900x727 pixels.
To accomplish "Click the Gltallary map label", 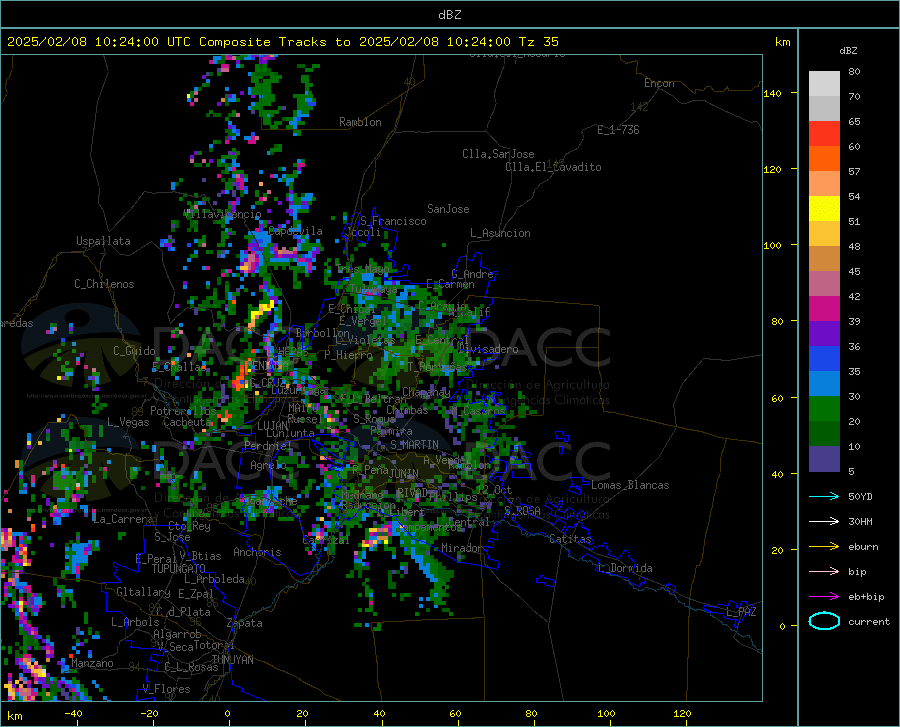I will (143, 592).
